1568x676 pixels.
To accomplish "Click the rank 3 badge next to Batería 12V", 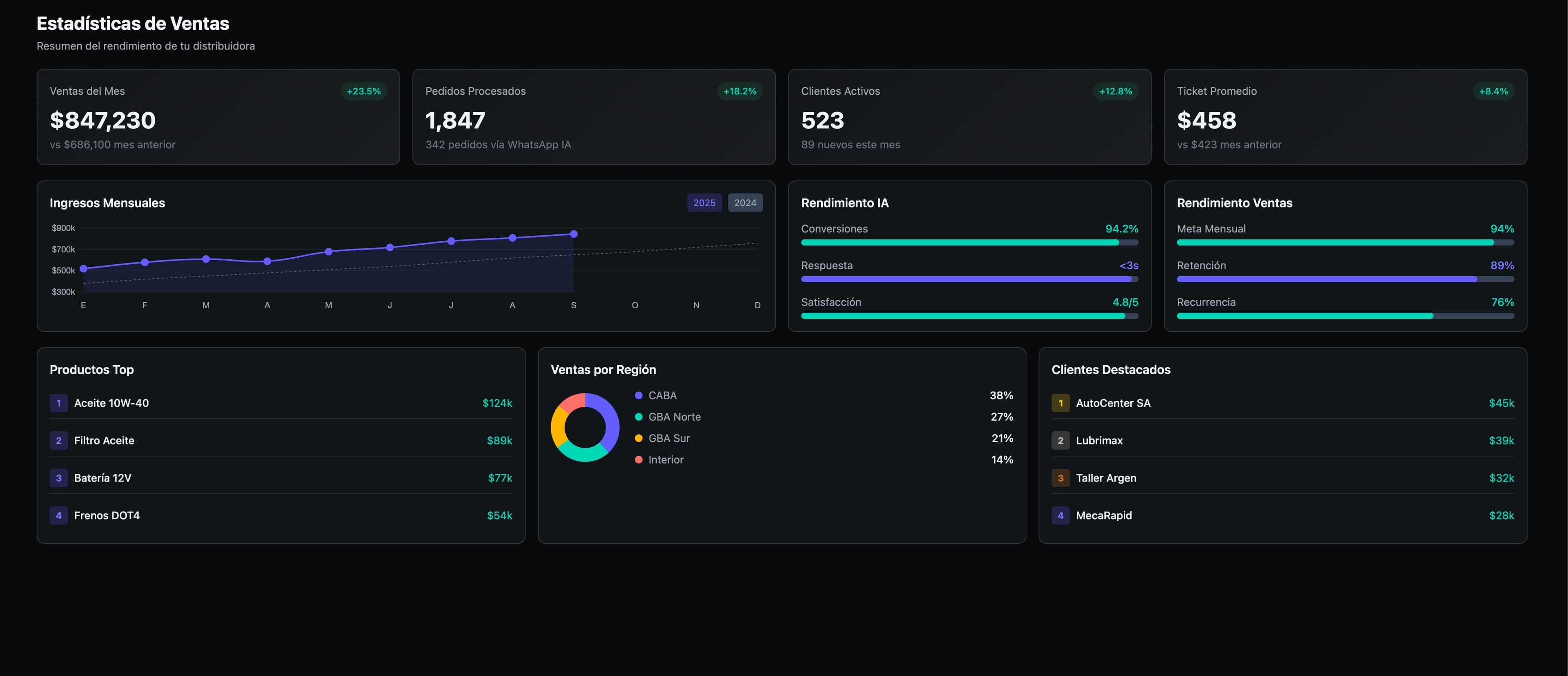I will click(58, 478).
